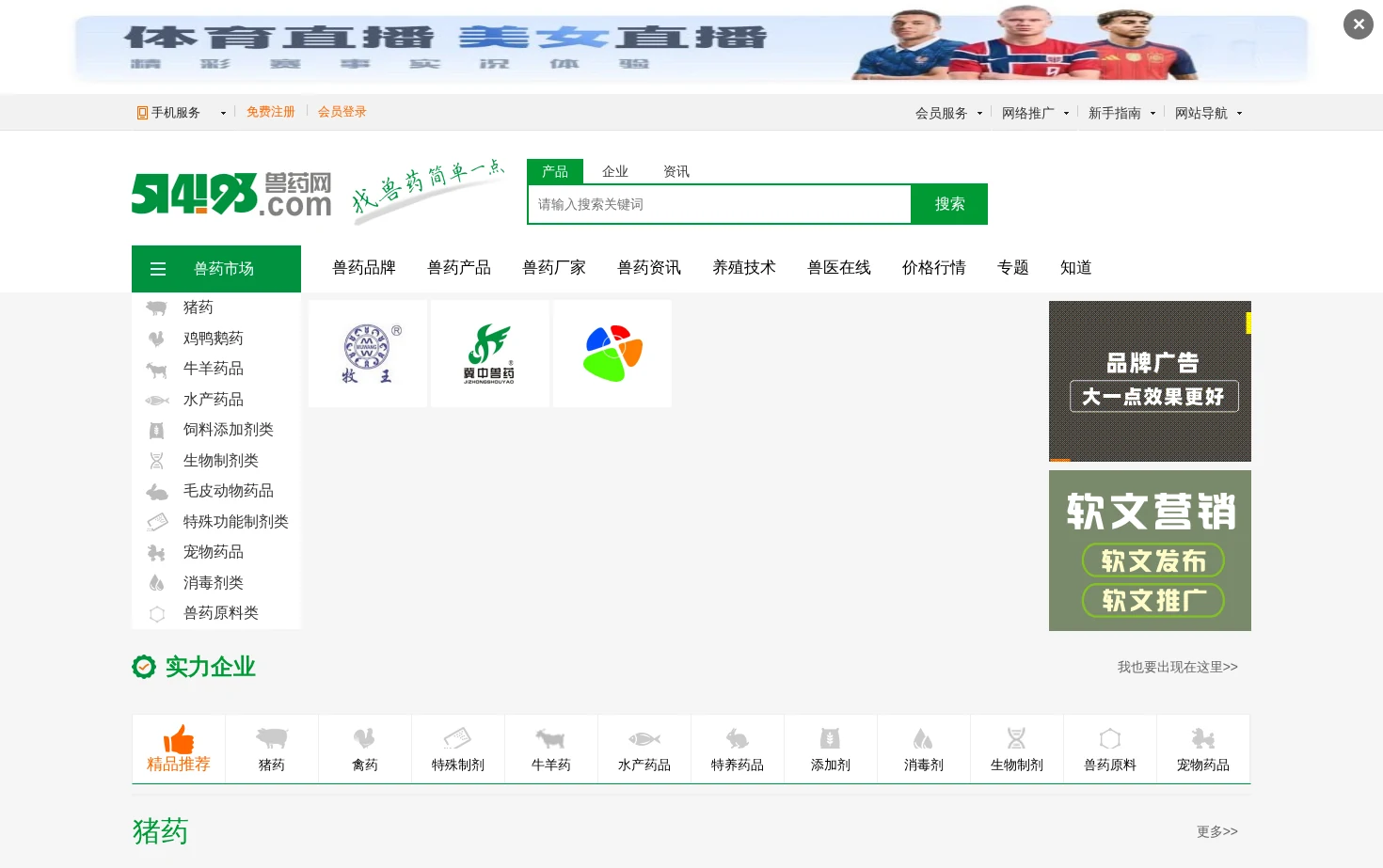Select the 精品推荐 category tab
Viewport: 1383px width, 868px height.
(179, 750)
